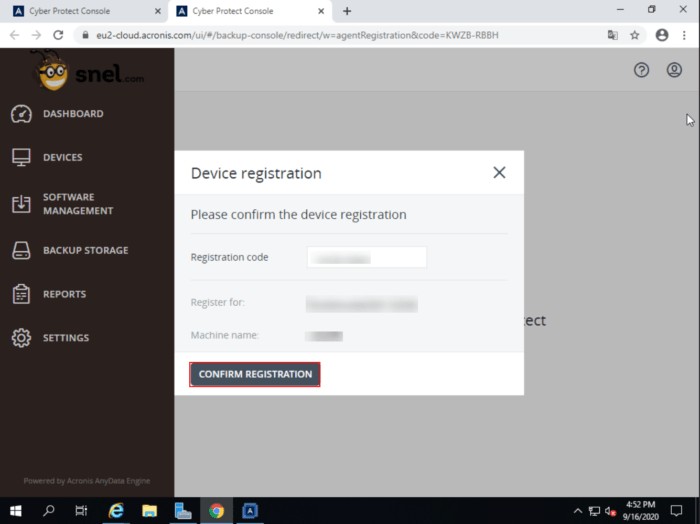700x524 pixels.
Task: Click 'Please confirm the device registration' text
Action: (298, 215)
